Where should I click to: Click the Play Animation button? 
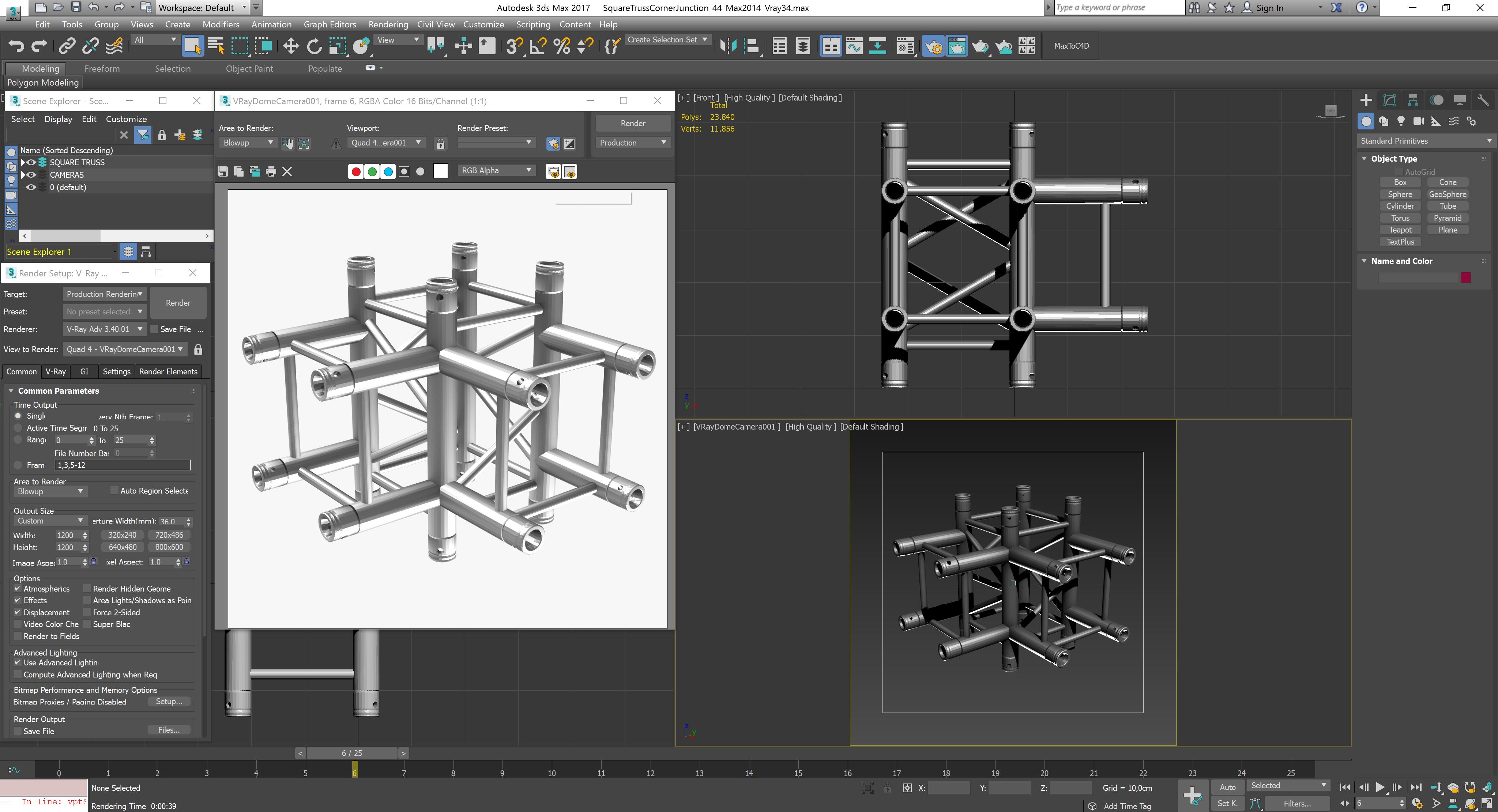pos(1380,787)
